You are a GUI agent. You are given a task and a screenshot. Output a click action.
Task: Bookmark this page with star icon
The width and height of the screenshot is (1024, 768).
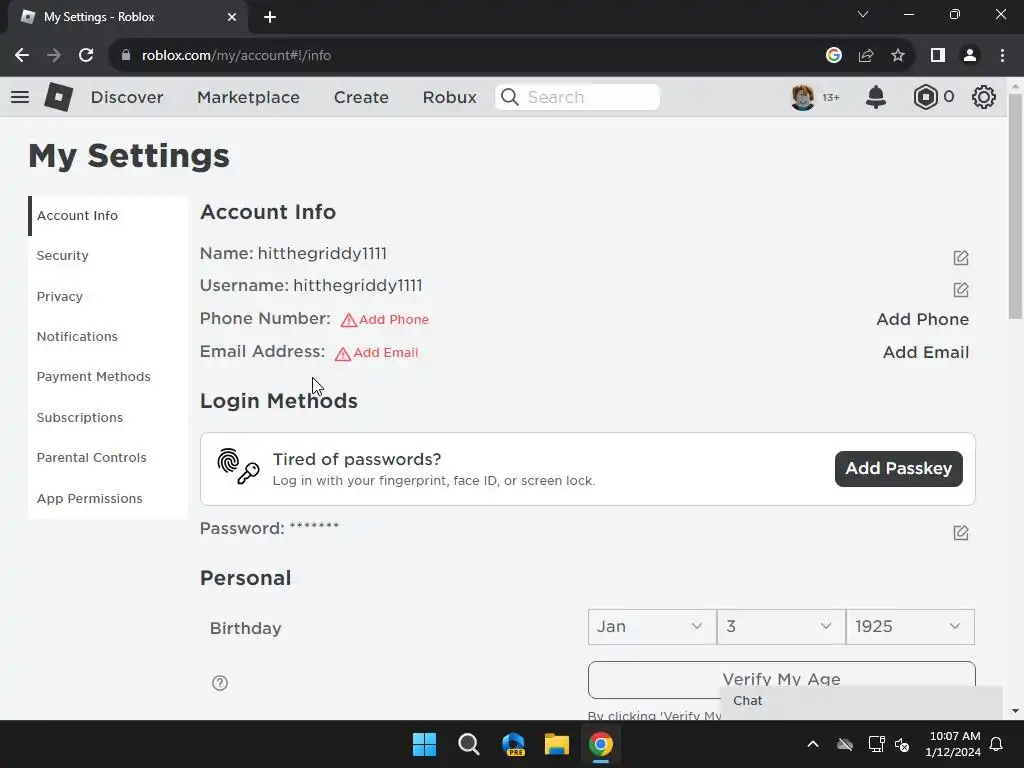pos(898,56)
